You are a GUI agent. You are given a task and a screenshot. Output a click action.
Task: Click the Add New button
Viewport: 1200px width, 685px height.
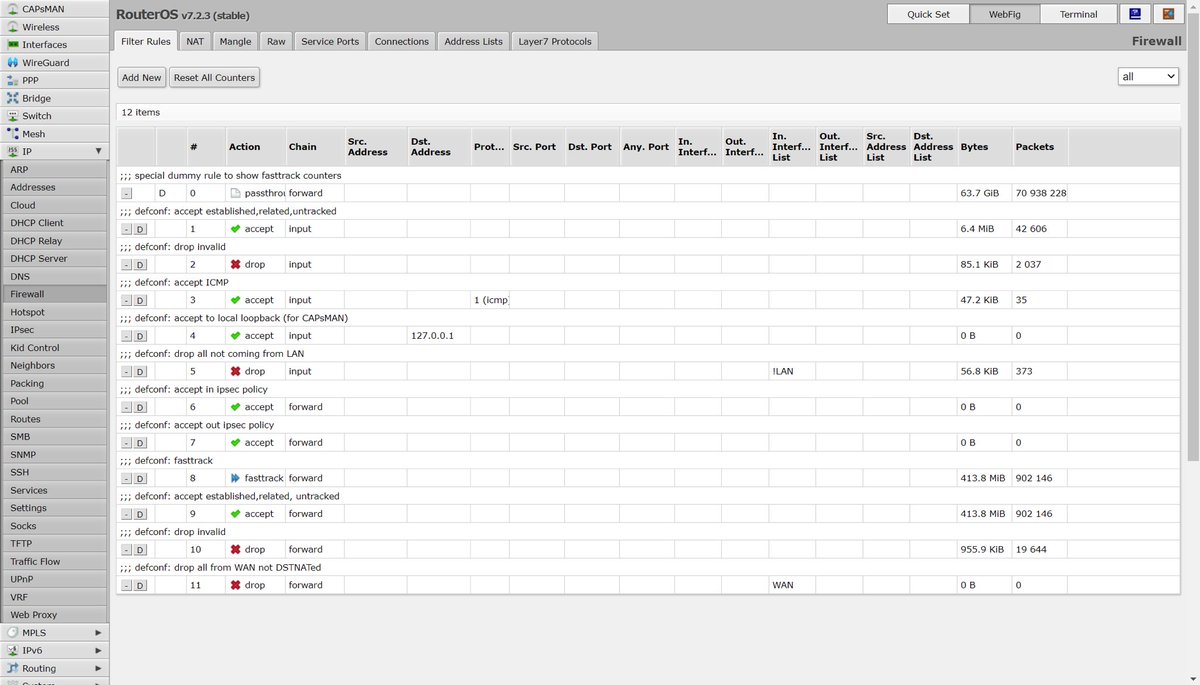(x=141, y=77)
